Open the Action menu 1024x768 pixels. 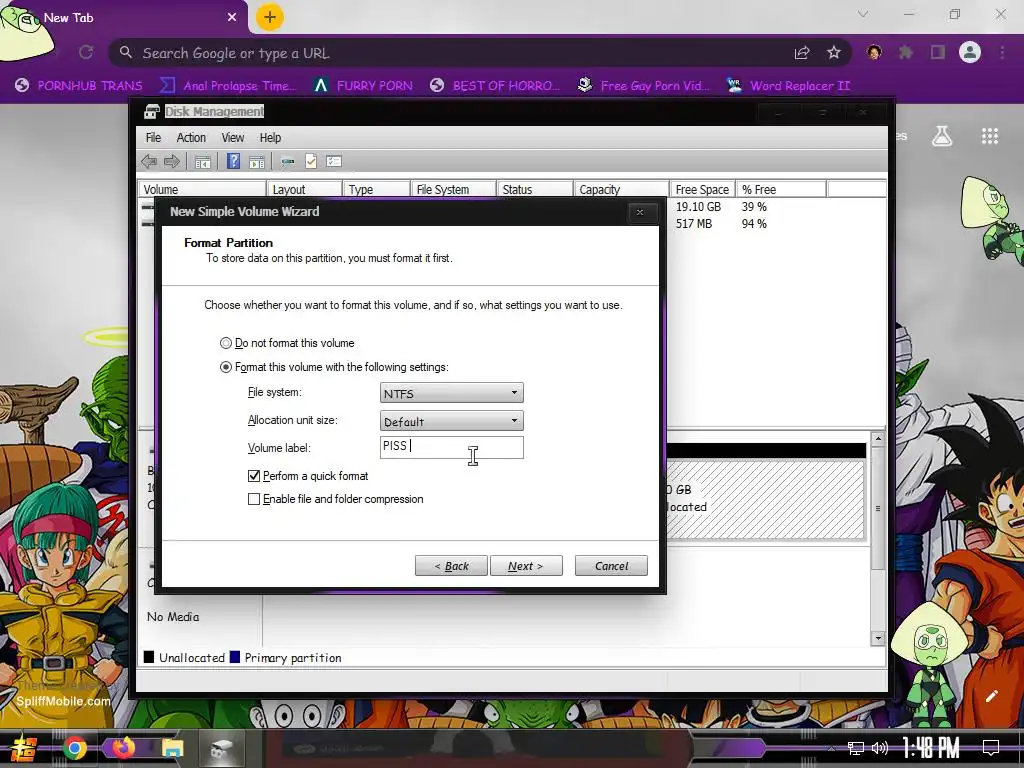coord(191,138)
